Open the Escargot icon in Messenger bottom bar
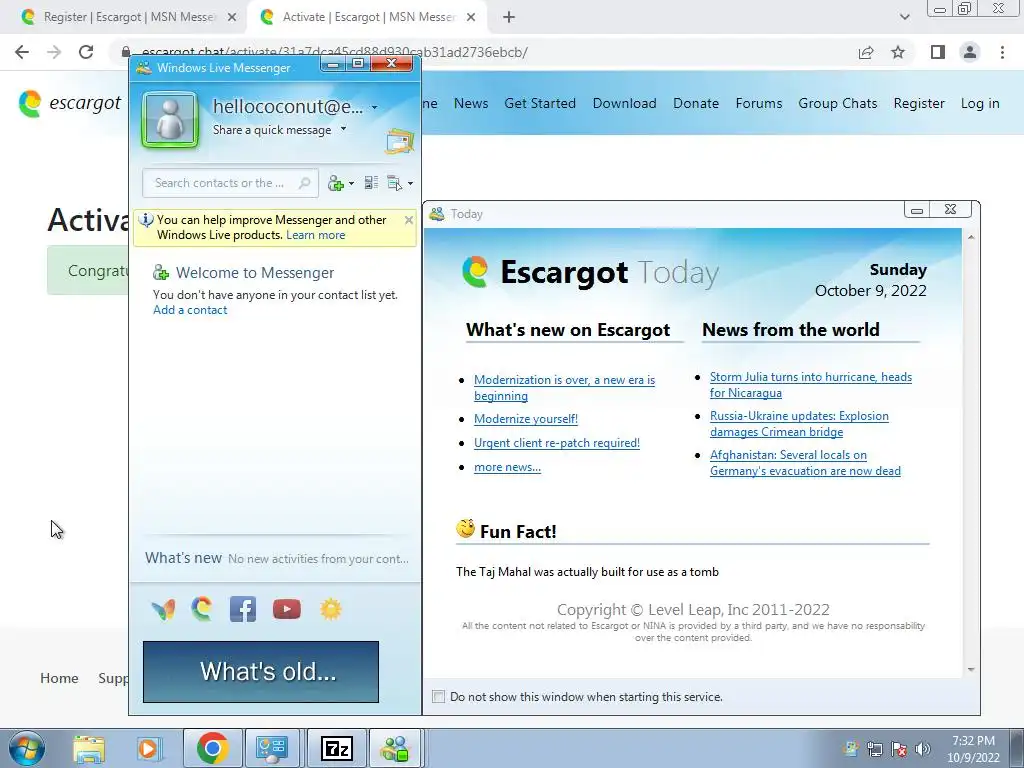This screenshot has width=1024, height=768. [x=202, y=609]
